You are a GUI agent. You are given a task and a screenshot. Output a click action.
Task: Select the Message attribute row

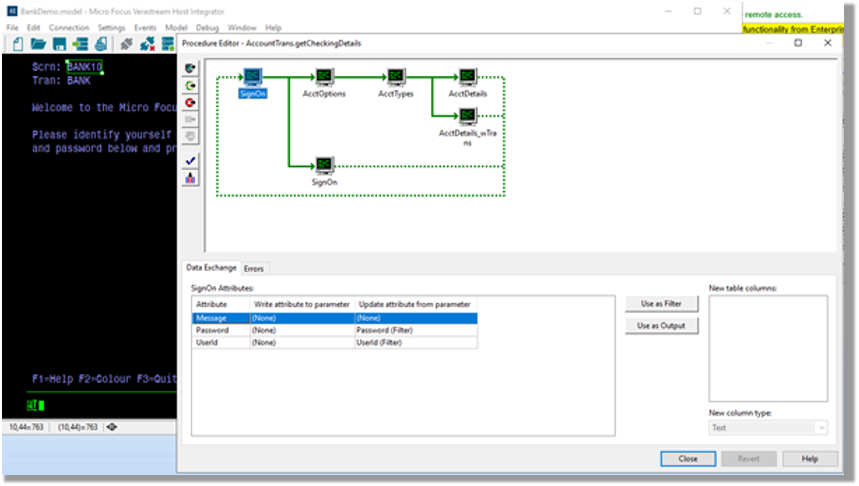pyautogui.click(x=335, y=318)
